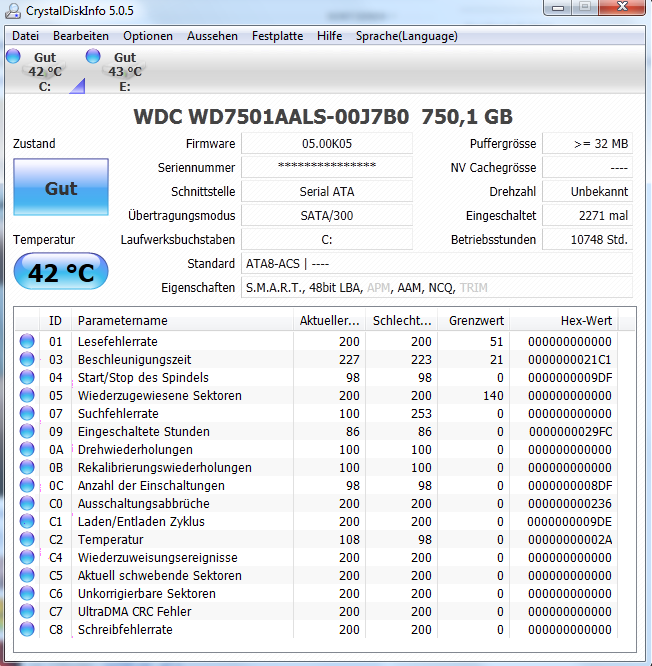Click status orb of Lesefehlerrate row
The image size is (652, 666).
coord(27,341)
